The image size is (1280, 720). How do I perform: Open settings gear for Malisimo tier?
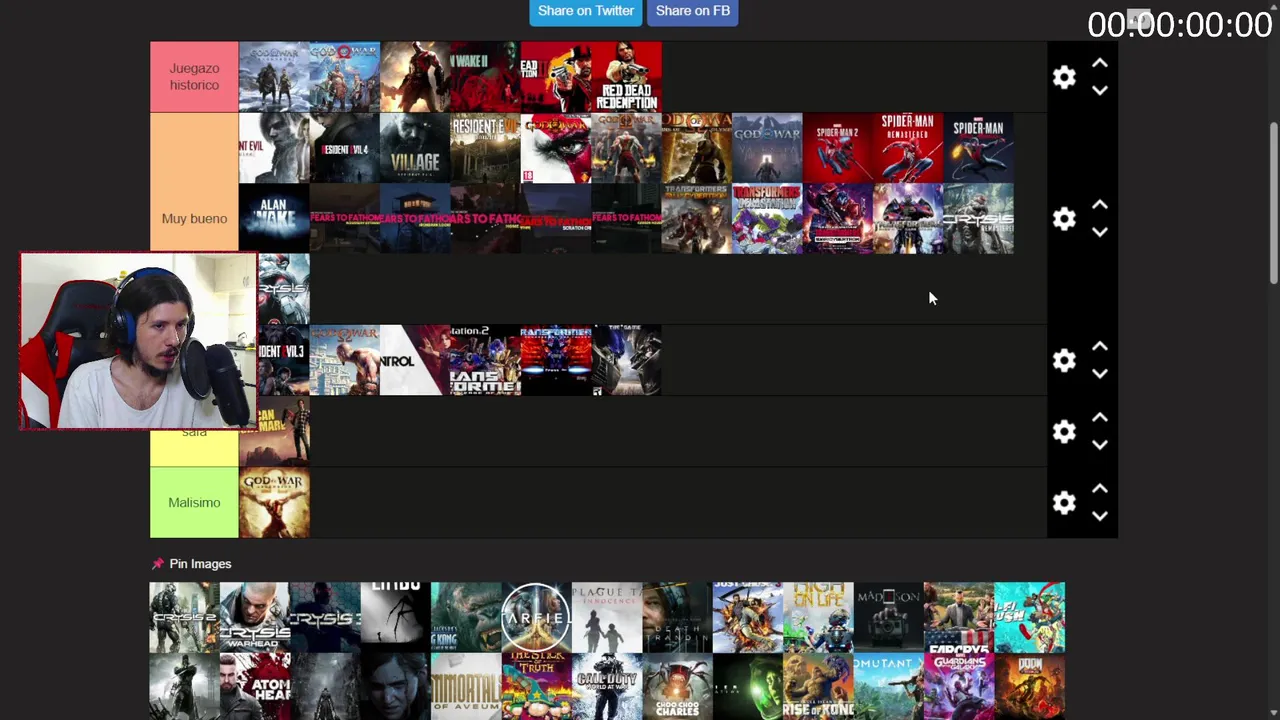pos(1064,502)
